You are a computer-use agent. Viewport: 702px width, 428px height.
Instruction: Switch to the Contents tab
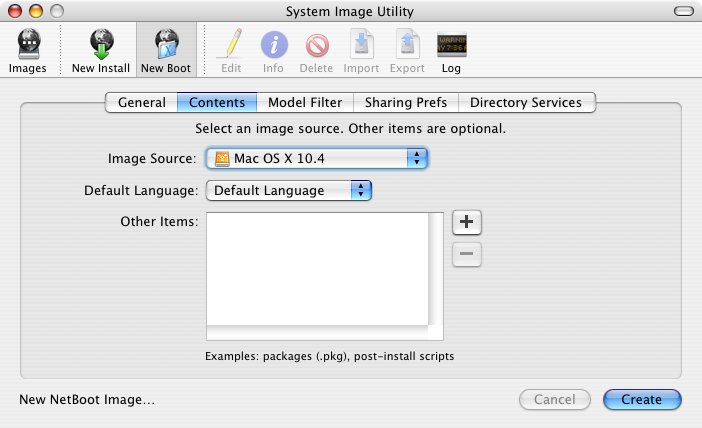tap(217, 103)
